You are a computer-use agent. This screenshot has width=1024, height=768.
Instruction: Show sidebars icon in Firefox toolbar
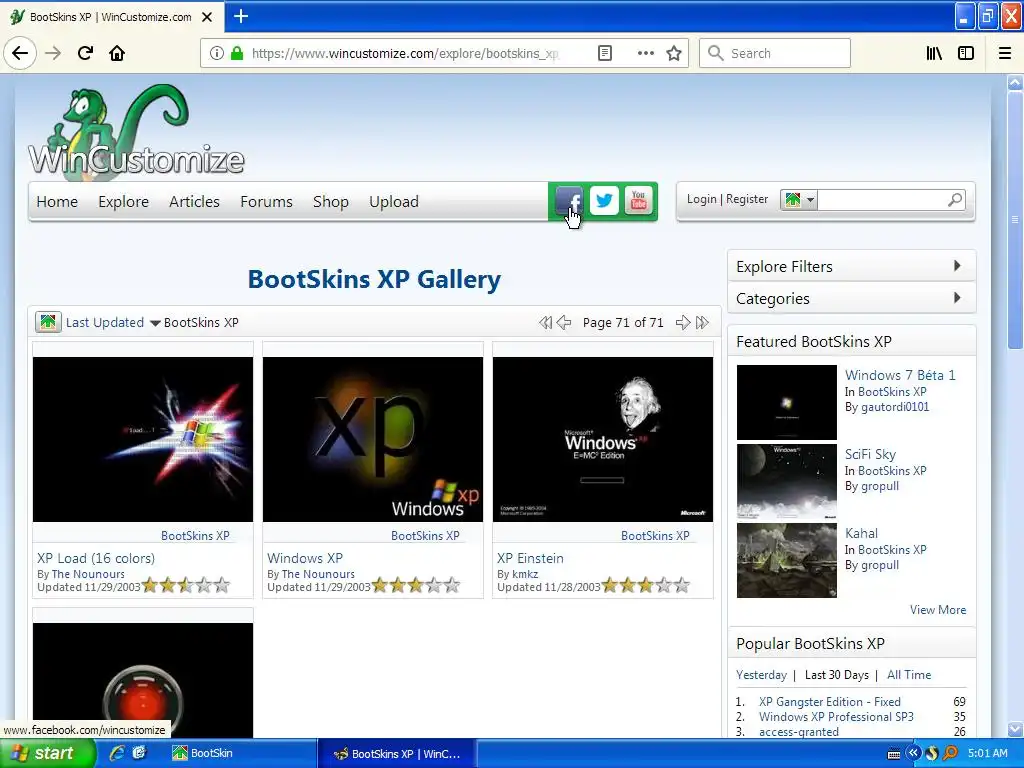(966, 54)
